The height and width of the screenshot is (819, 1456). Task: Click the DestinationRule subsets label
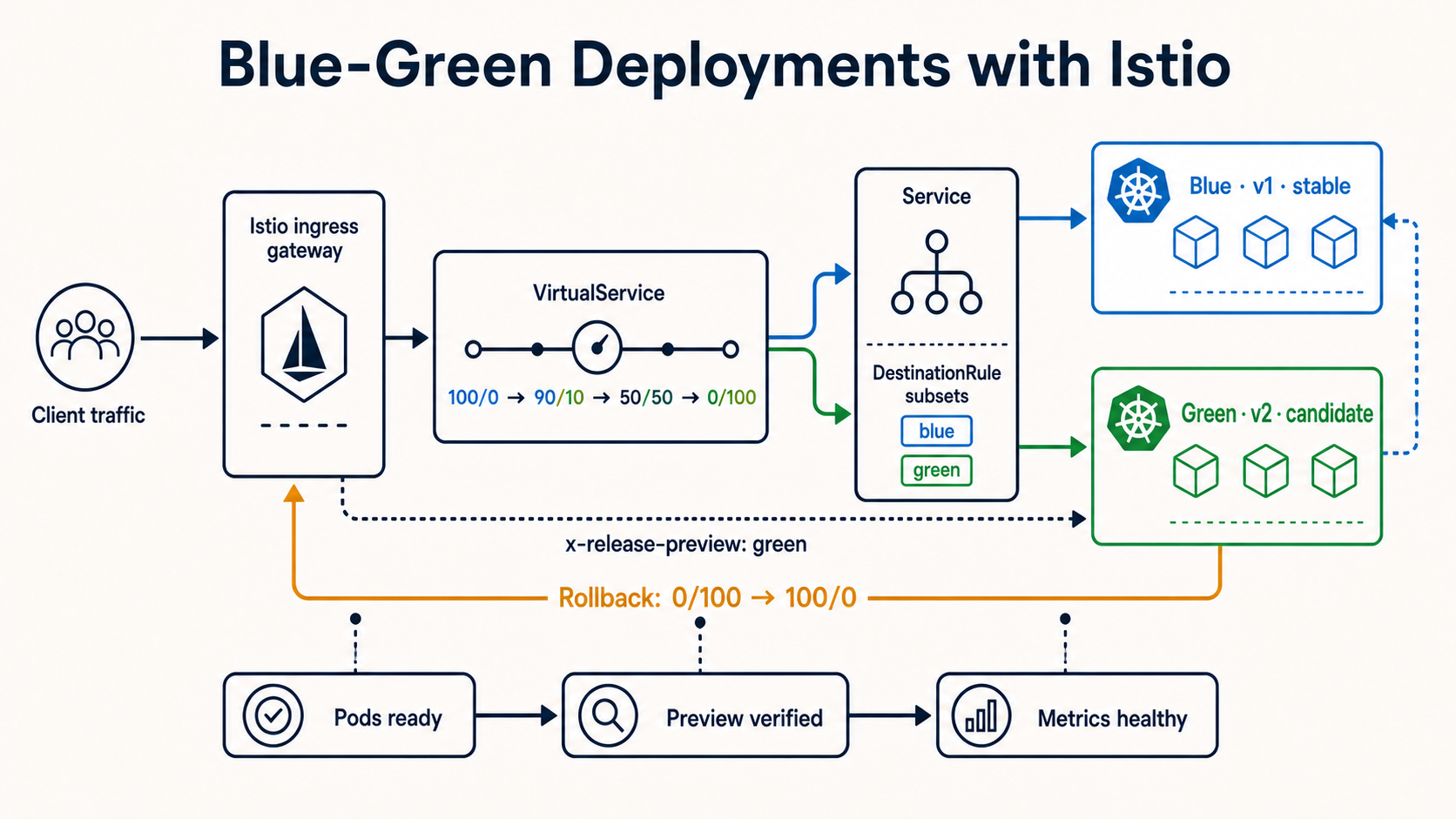click(x=936, y=385)
